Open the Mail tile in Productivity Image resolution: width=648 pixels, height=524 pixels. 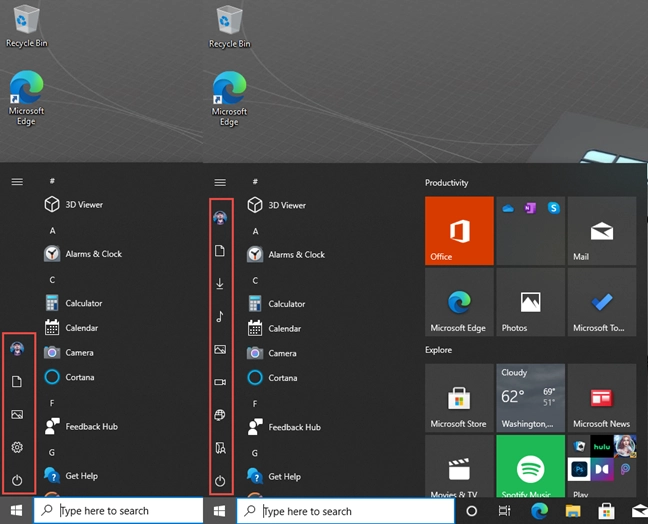602,231
